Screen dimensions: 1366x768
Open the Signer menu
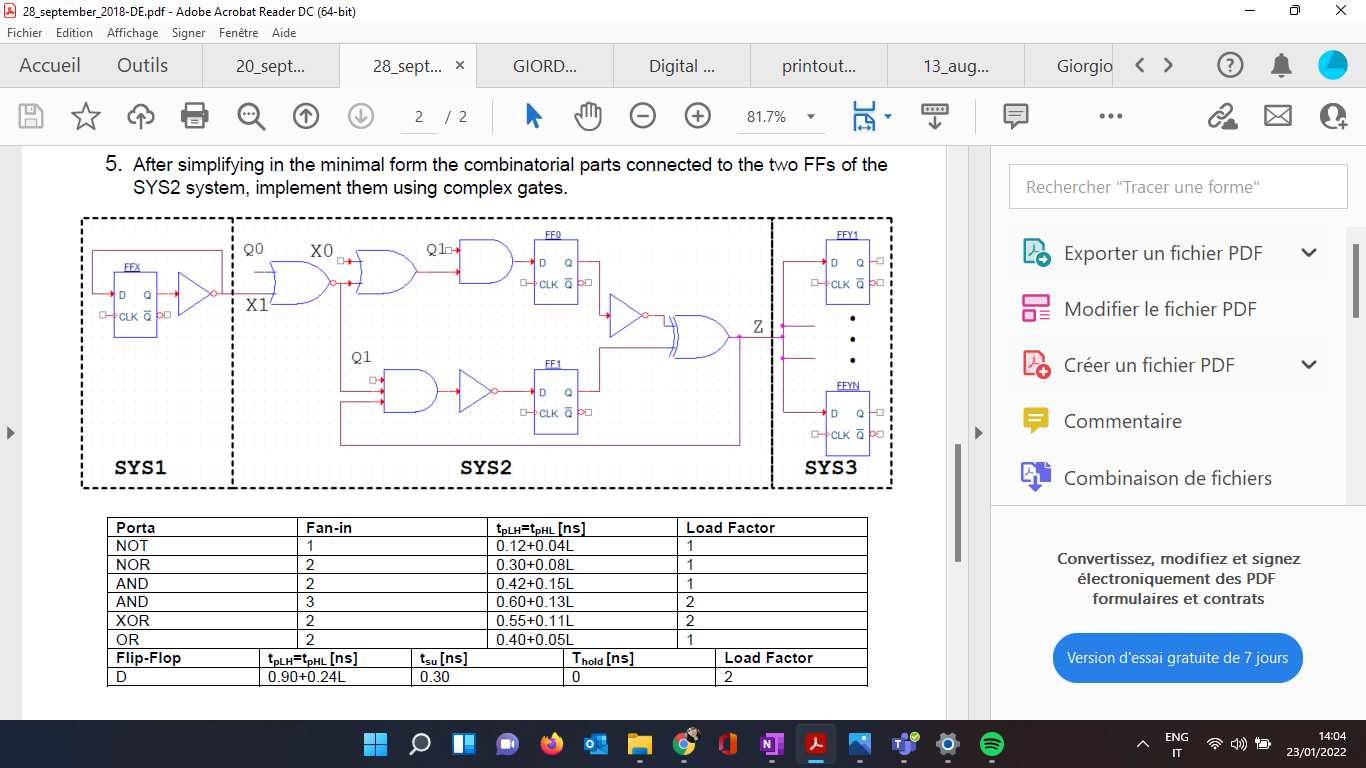pos(189,33)
